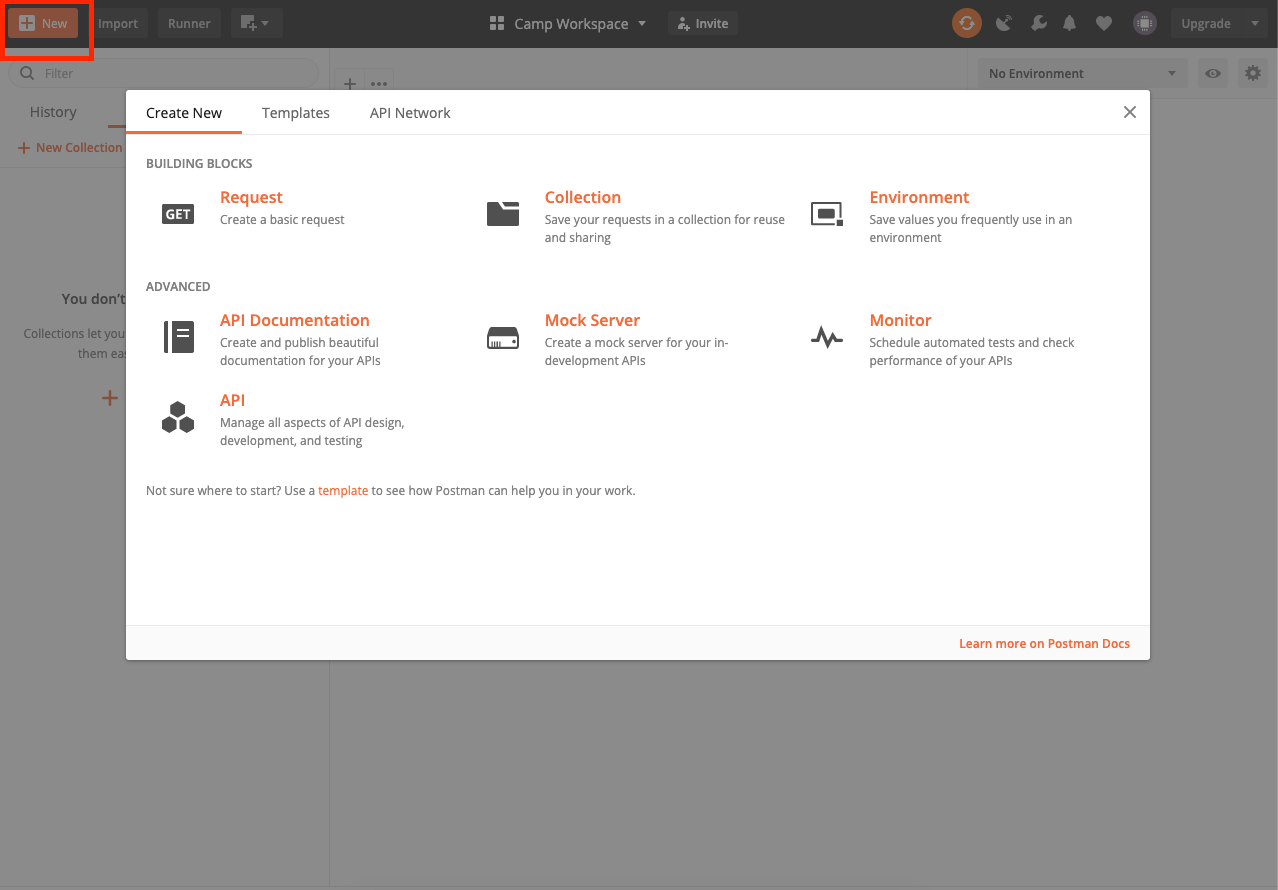Switch to the API Network tab
The width and height of the screenshot is (1278, 890).
tap(410, 113)
